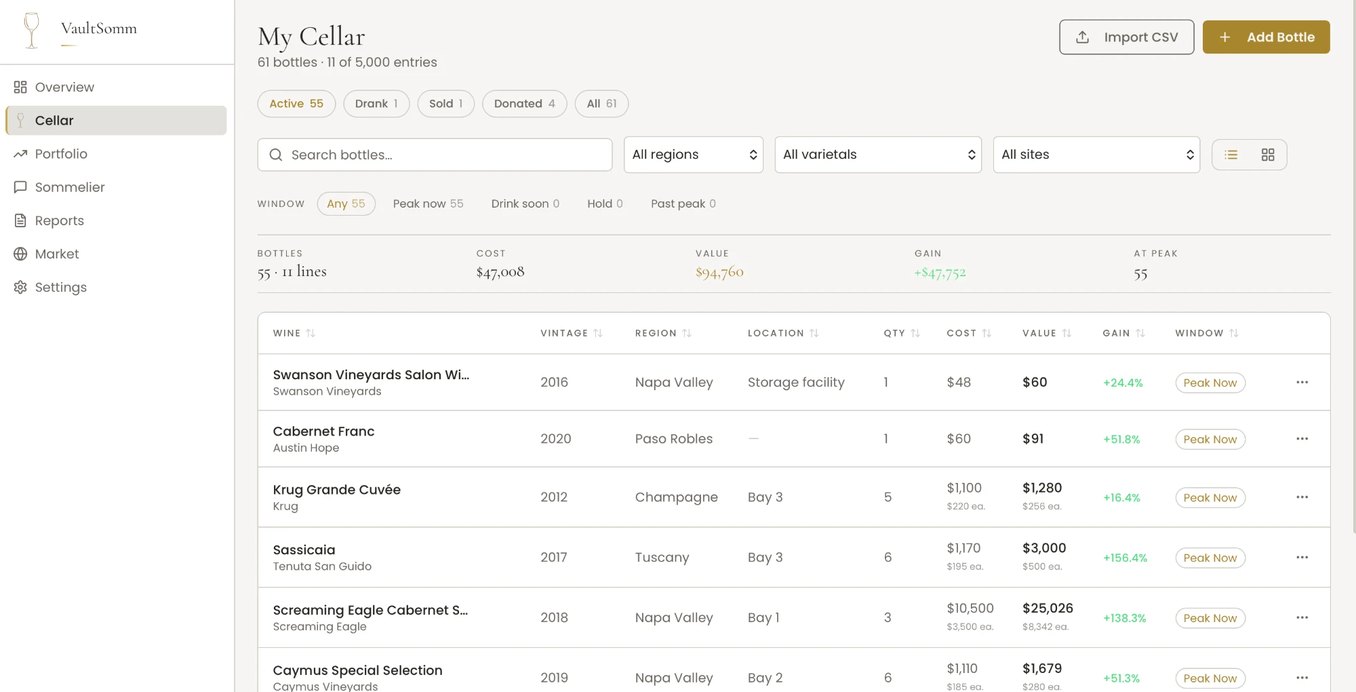Switch to list view icon

coord(1231,155)
